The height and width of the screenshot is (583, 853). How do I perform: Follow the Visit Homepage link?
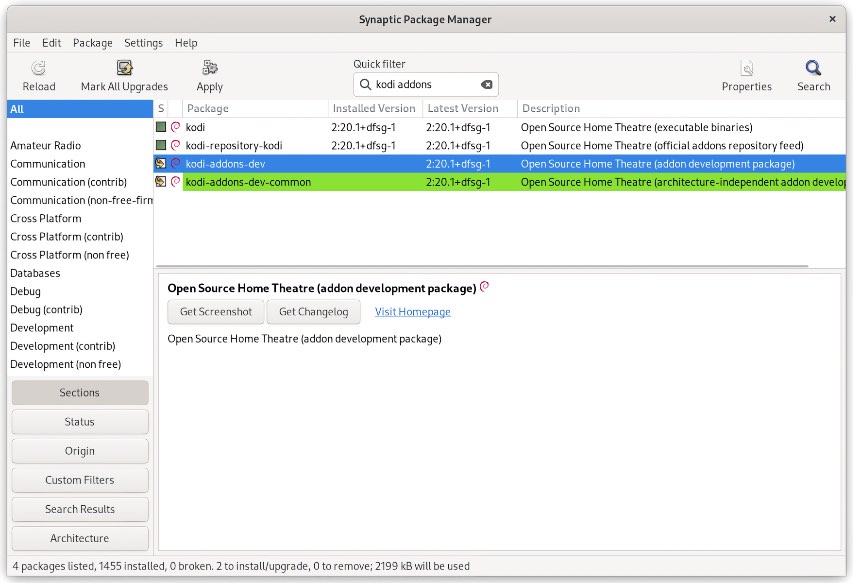point(412,312)
